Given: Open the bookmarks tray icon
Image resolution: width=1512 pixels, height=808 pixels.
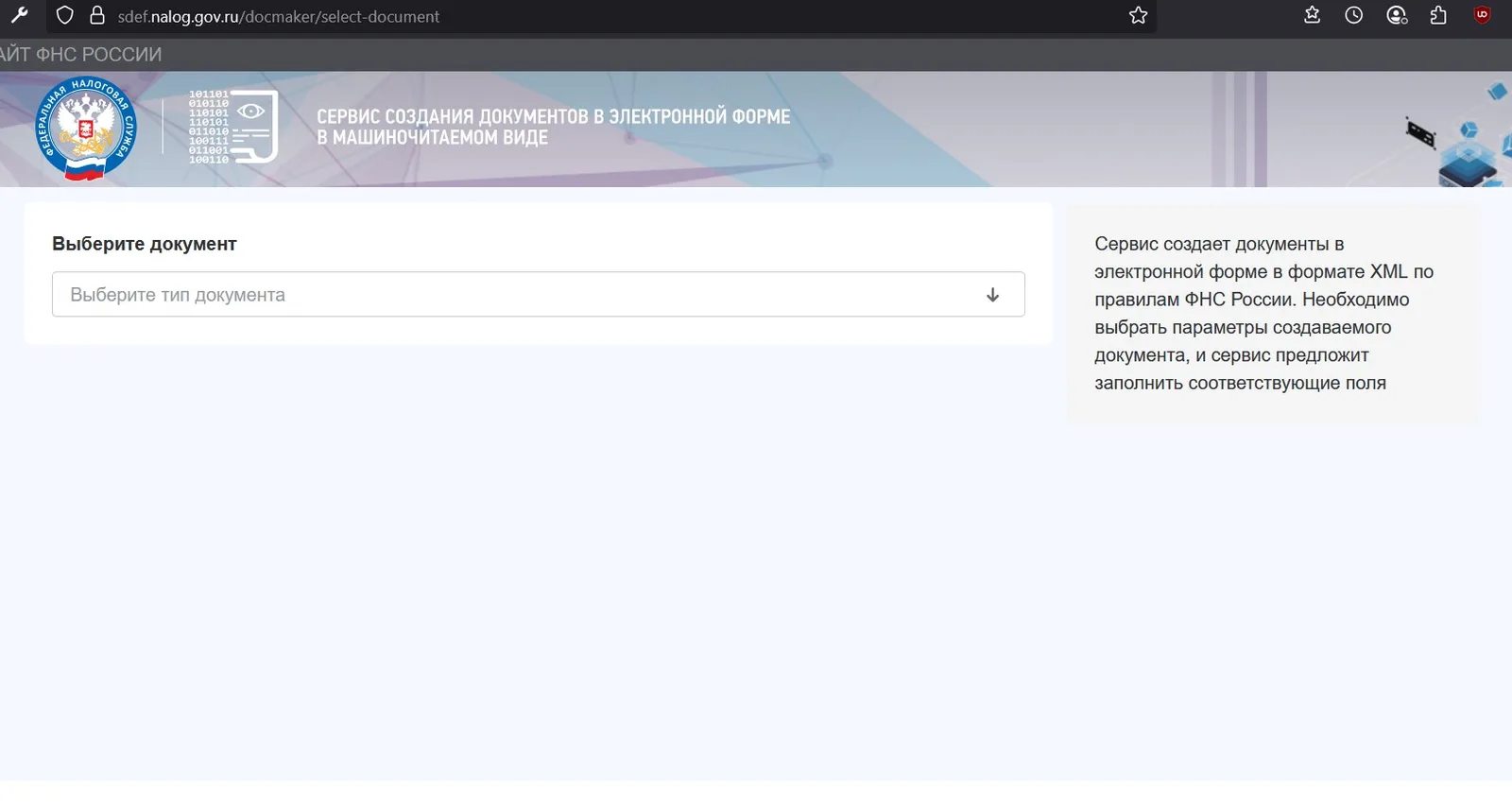Looking at the screenshot, I should pyautogui.click(x=1312, y=15).
